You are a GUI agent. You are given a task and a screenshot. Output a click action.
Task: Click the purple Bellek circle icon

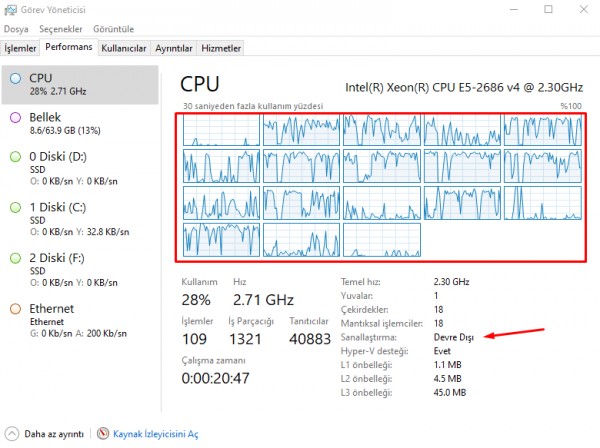15,117
